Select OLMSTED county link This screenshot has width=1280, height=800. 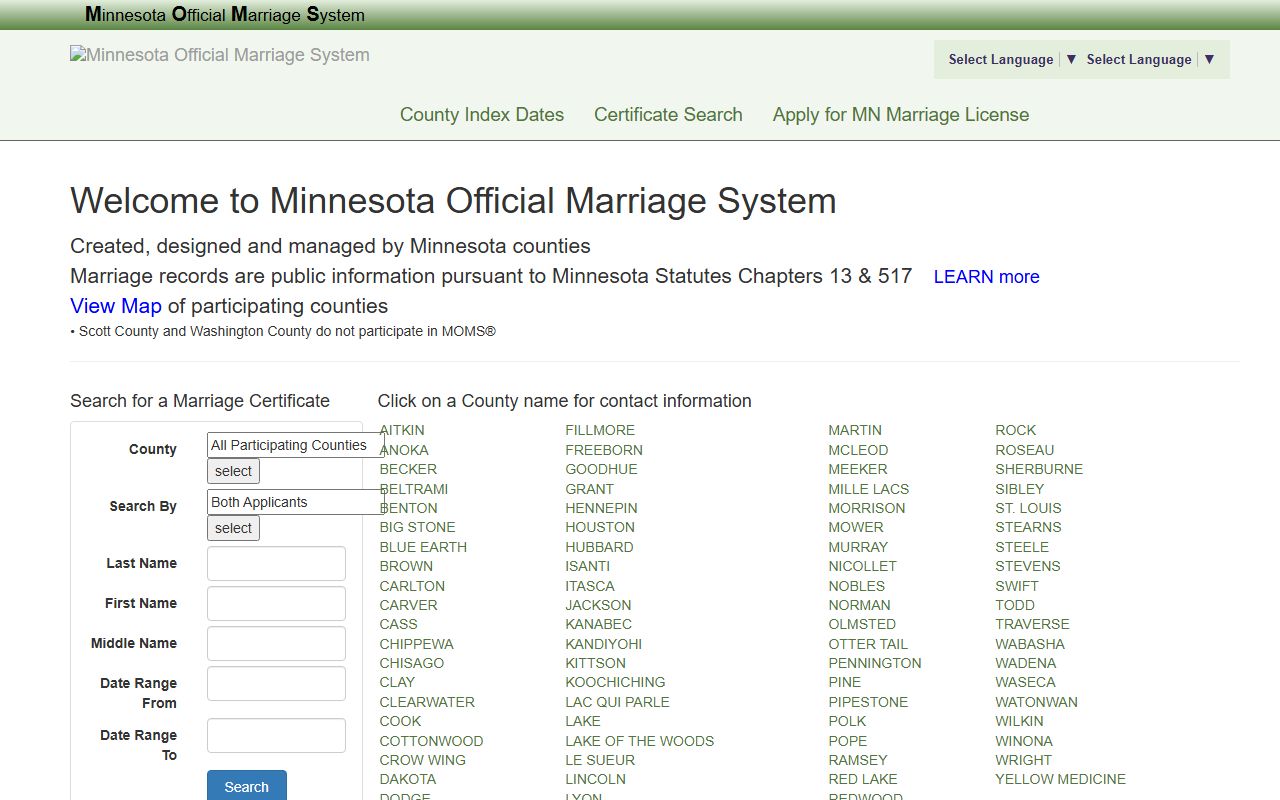(x=862, y=624)
